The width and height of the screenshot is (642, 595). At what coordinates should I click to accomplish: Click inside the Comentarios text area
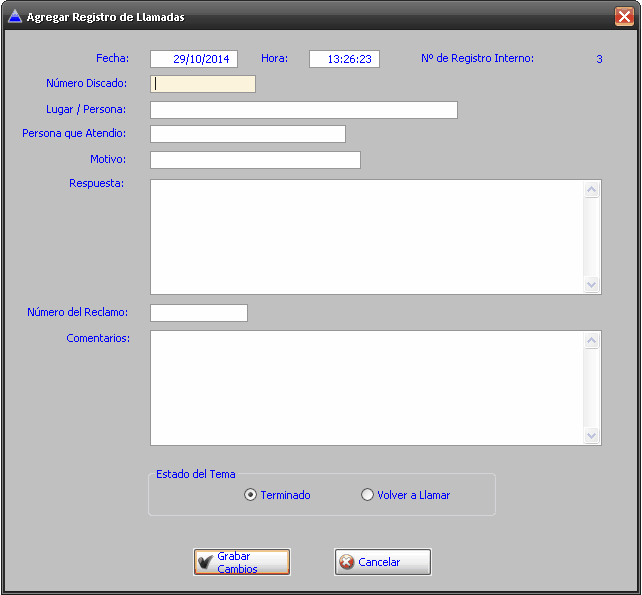pos(367,388)
